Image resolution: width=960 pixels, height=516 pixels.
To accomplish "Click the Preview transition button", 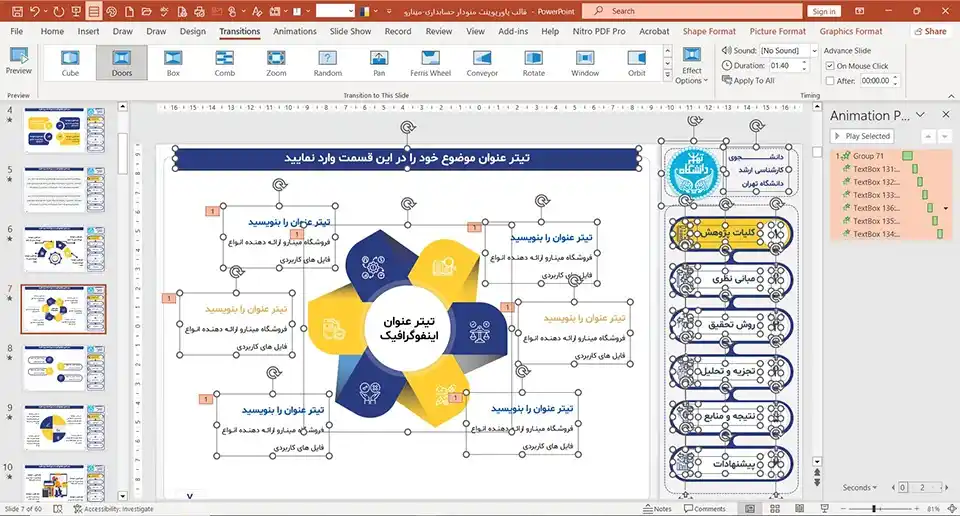I will pos(19,61).
